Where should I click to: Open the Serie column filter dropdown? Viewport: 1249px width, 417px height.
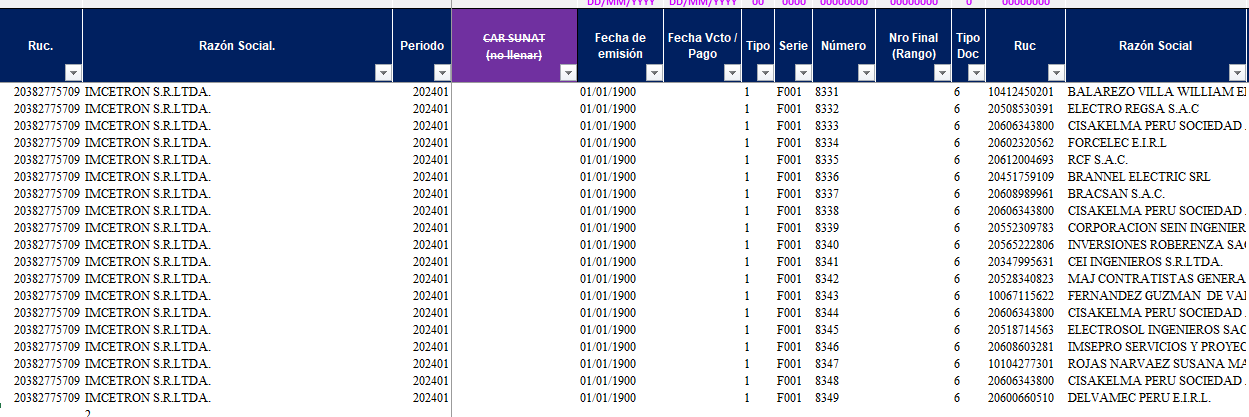click(x=802, y=73)
